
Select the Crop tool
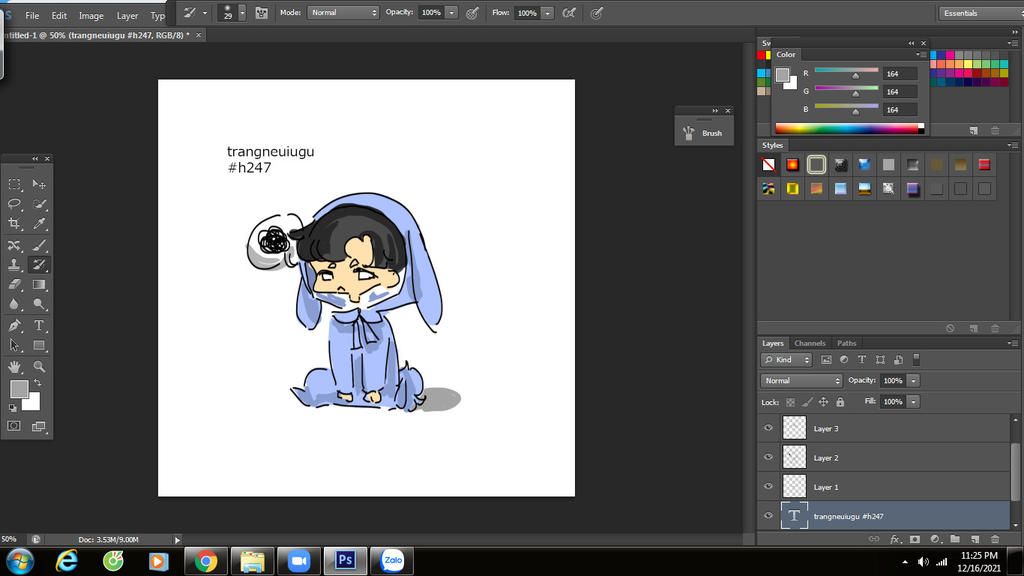click(14, 224)
